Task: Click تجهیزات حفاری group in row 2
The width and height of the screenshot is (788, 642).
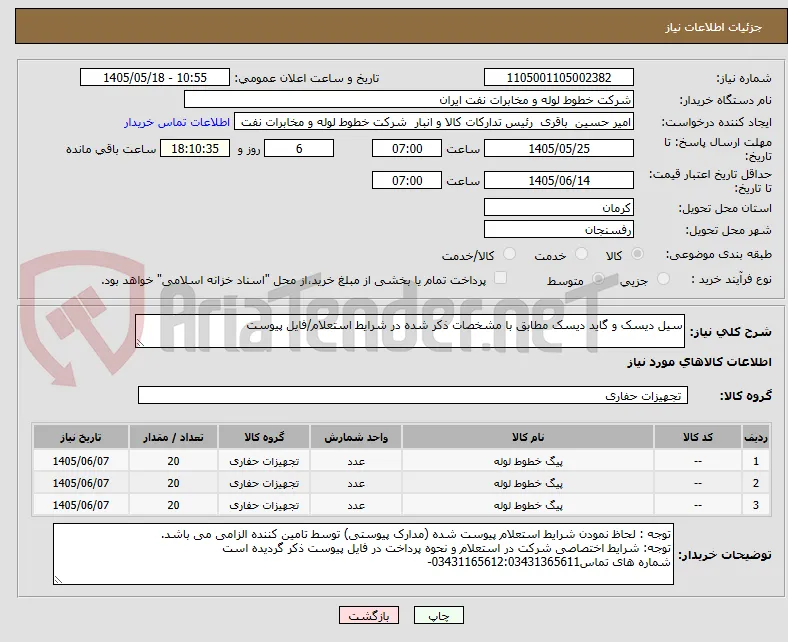Action: point(264,483)
